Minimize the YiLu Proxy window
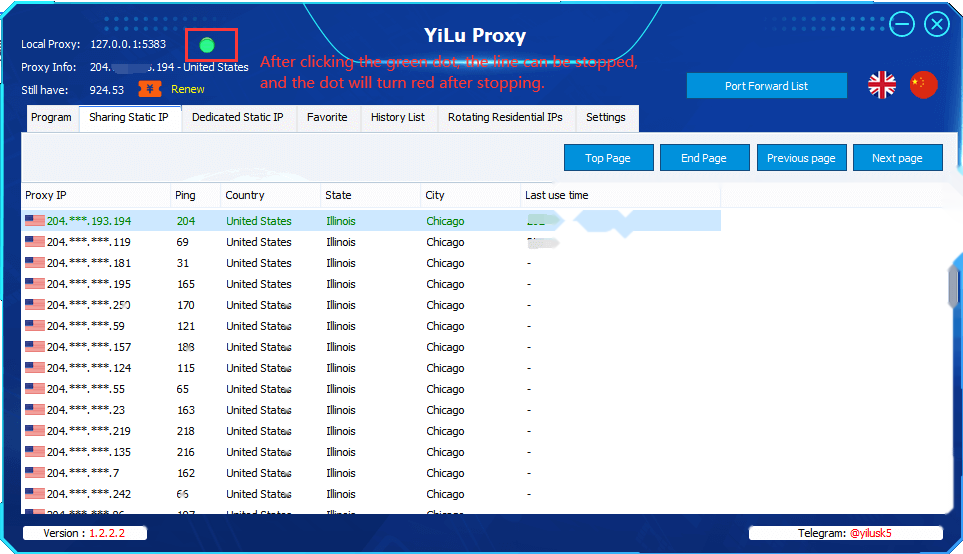Viewport: 963px width, 554px height. coord(902,25)
